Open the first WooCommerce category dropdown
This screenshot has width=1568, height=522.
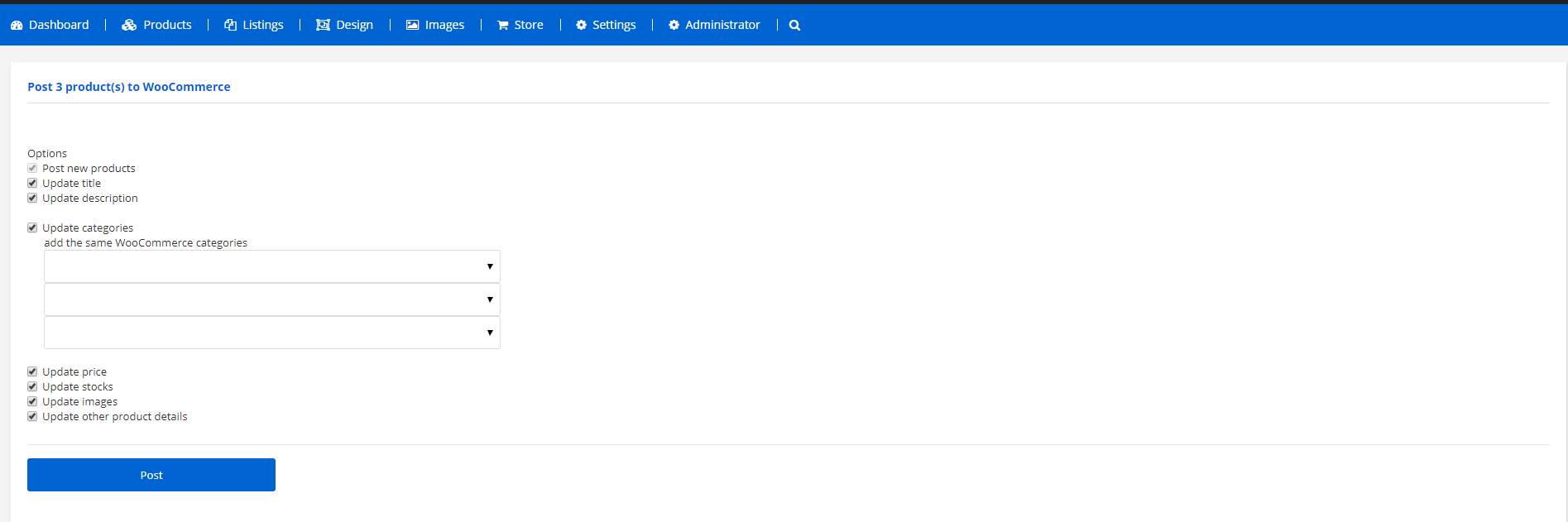tap(272, 266)
